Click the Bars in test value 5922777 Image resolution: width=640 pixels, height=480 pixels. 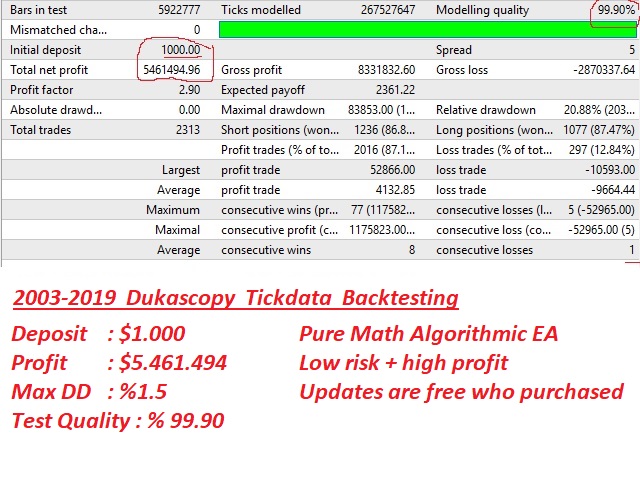(x=179, y=10)
